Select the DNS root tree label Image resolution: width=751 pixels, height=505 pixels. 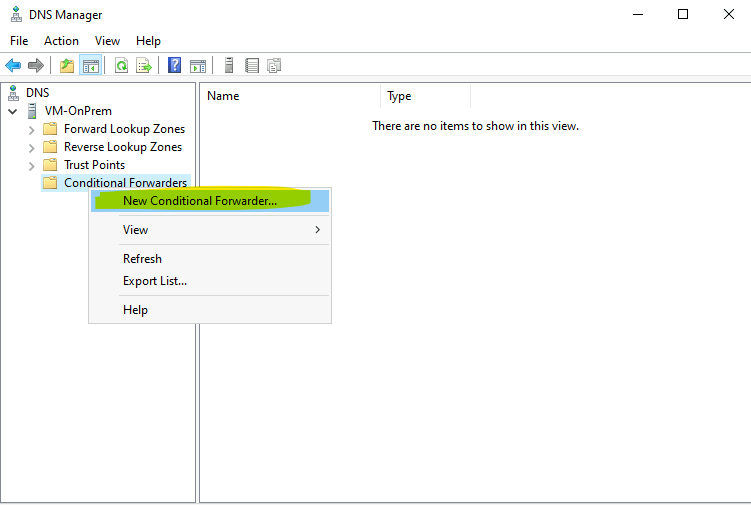tap(37, 92)
